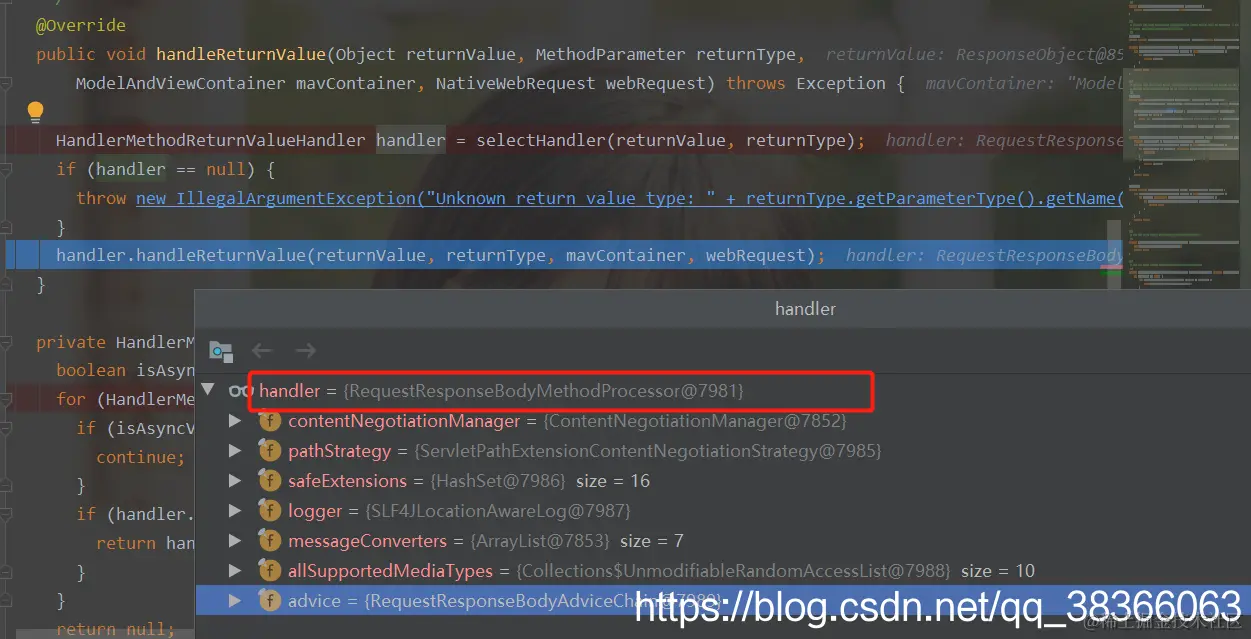Screen dimensions: 1251x639
Task: Click the back arrow in handler popup
Action: [x=262, y=350]
